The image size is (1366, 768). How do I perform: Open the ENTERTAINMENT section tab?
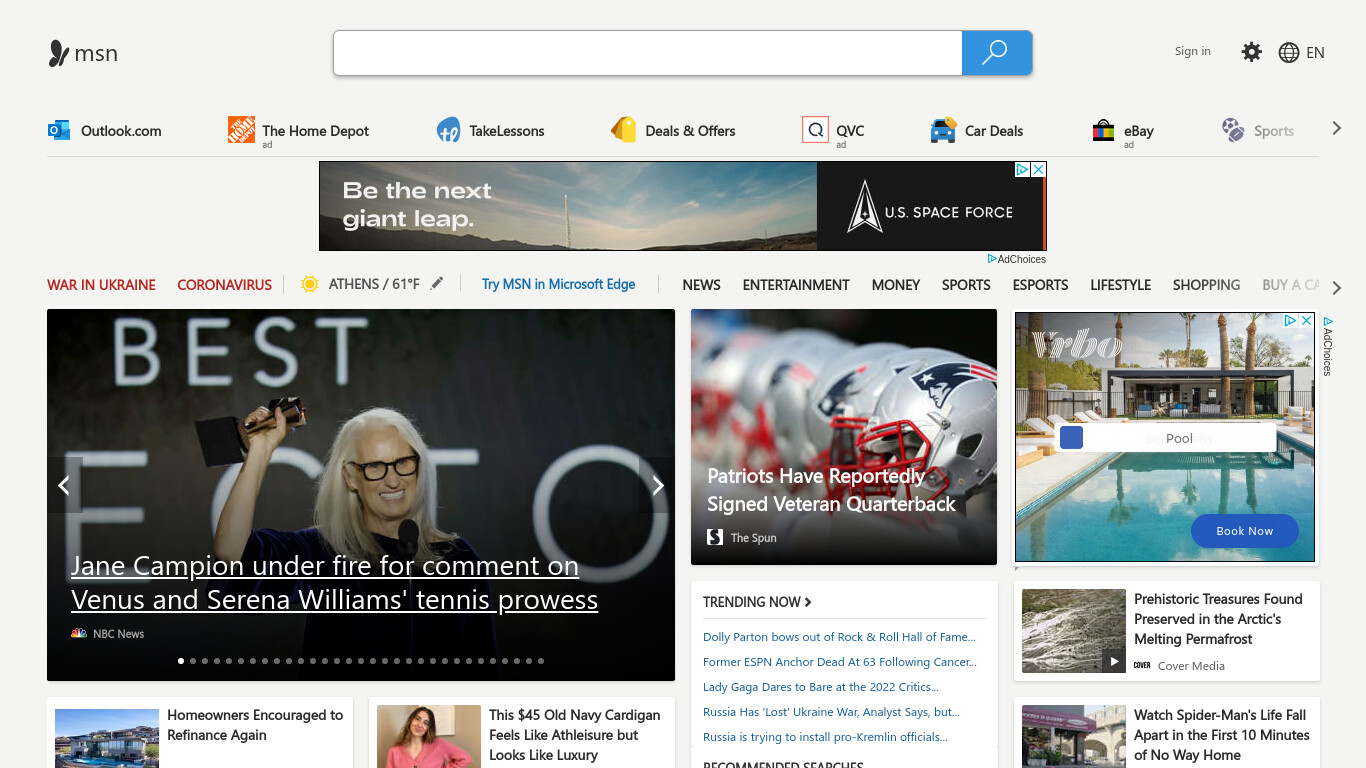[x=796, y=285]
